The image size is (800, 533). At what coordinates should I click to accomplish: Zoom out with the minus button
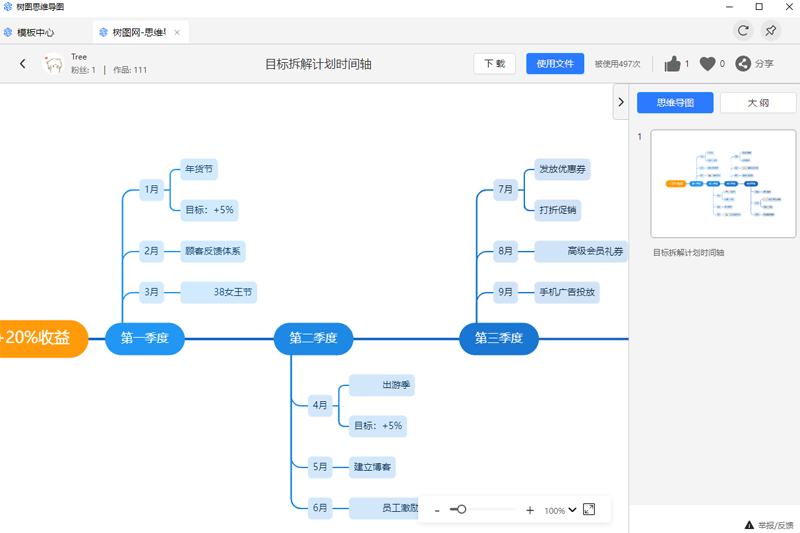click(x=437, y=510)
